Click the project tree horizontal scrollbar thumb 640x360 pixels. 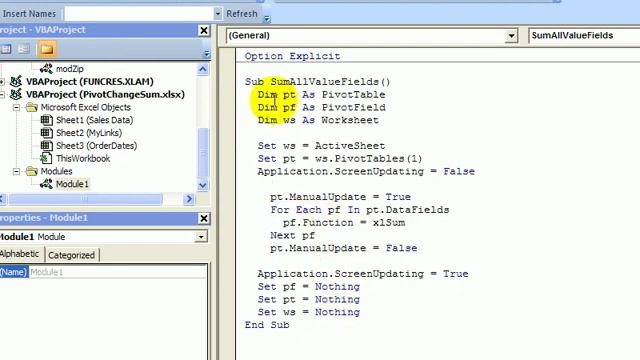(85, 199)
